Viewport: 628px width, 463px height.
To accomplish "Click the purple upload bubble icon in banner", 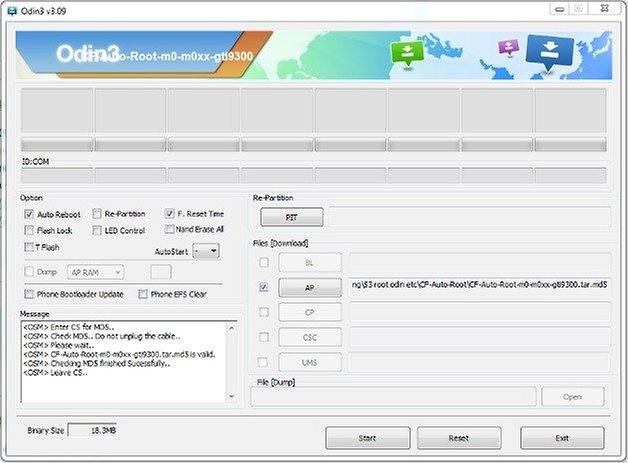I will pyautogui.click(x=509, y=47).
